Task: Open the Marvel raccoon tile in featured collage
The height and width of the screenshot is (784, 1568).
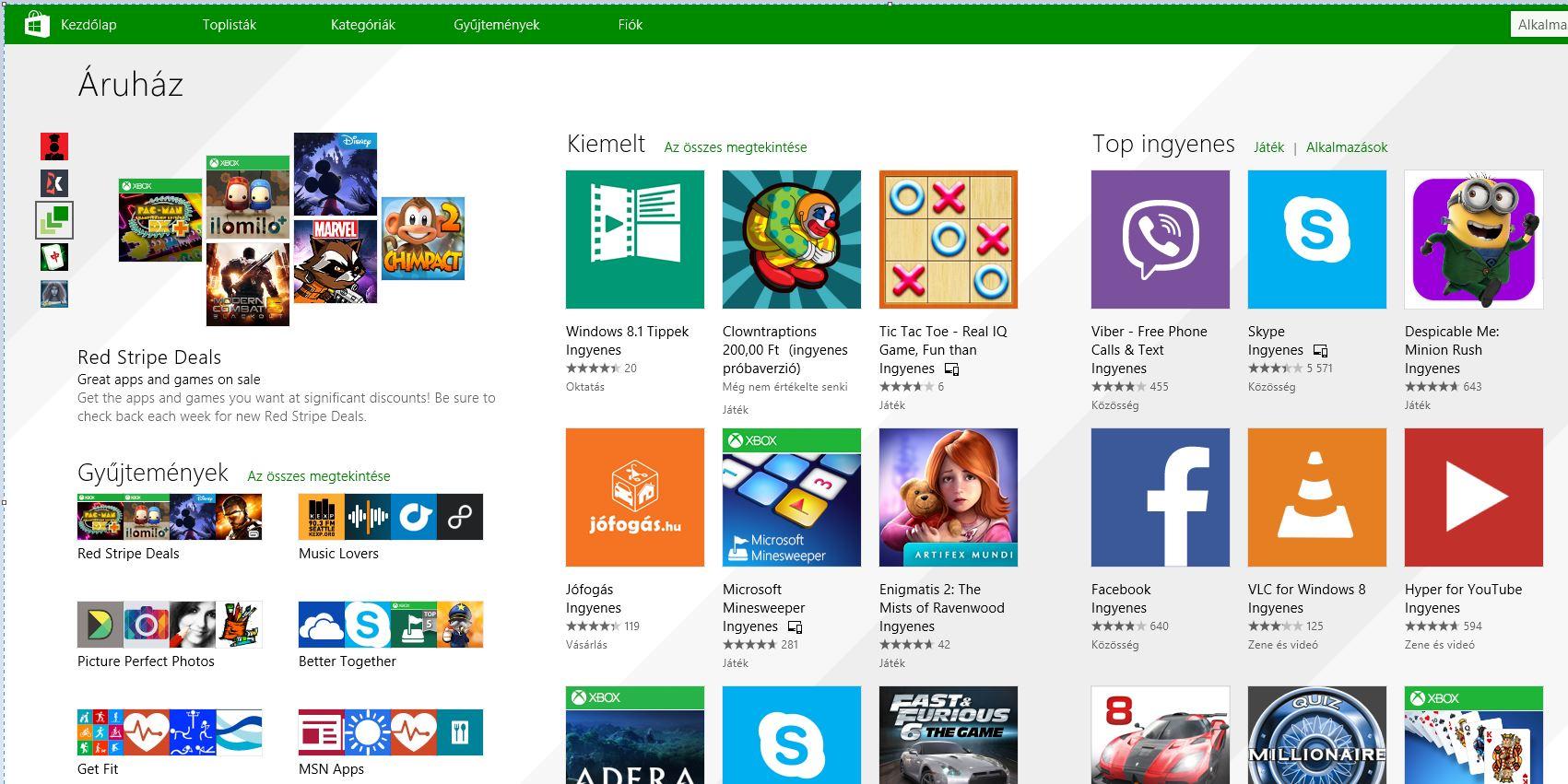Action: pyautogui.click(x=336, y=262)
